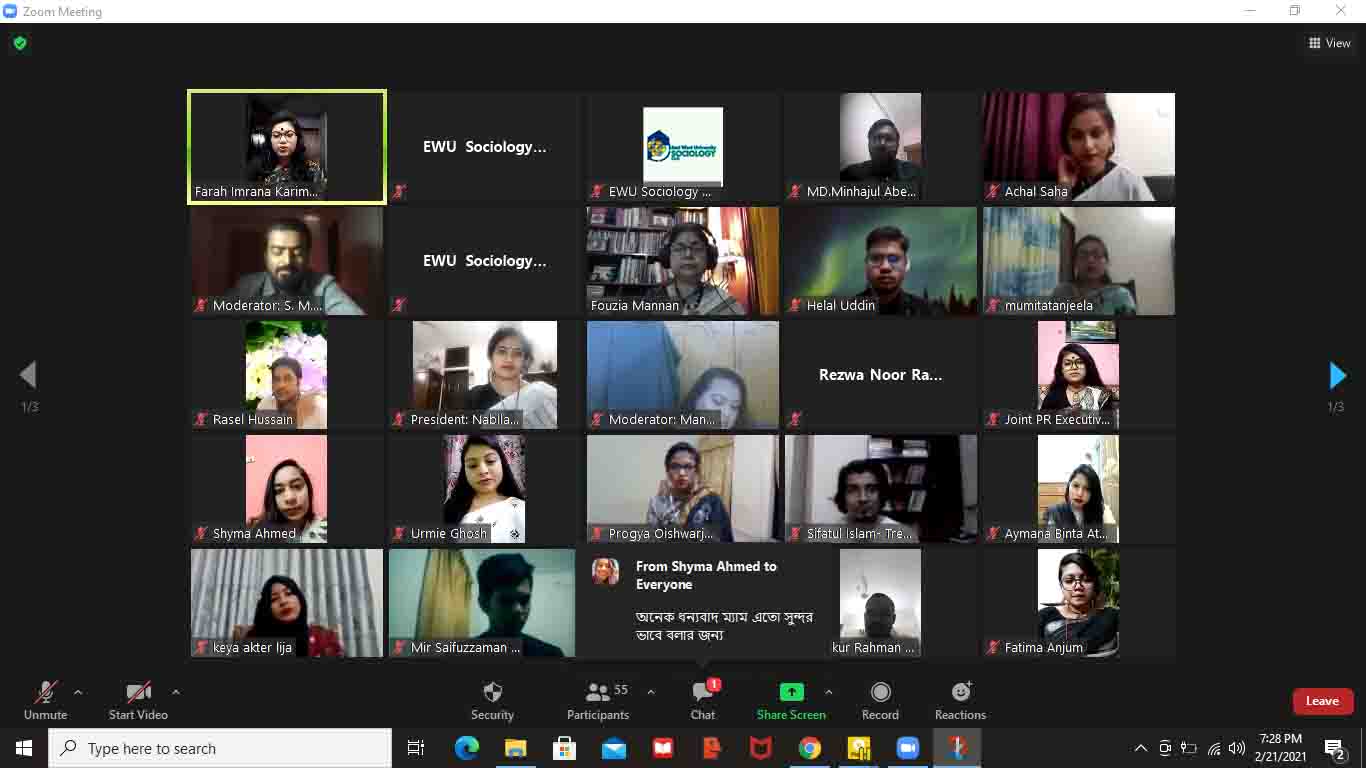
Task: Click the green encryption shield icon
Action: coord(20,43)
